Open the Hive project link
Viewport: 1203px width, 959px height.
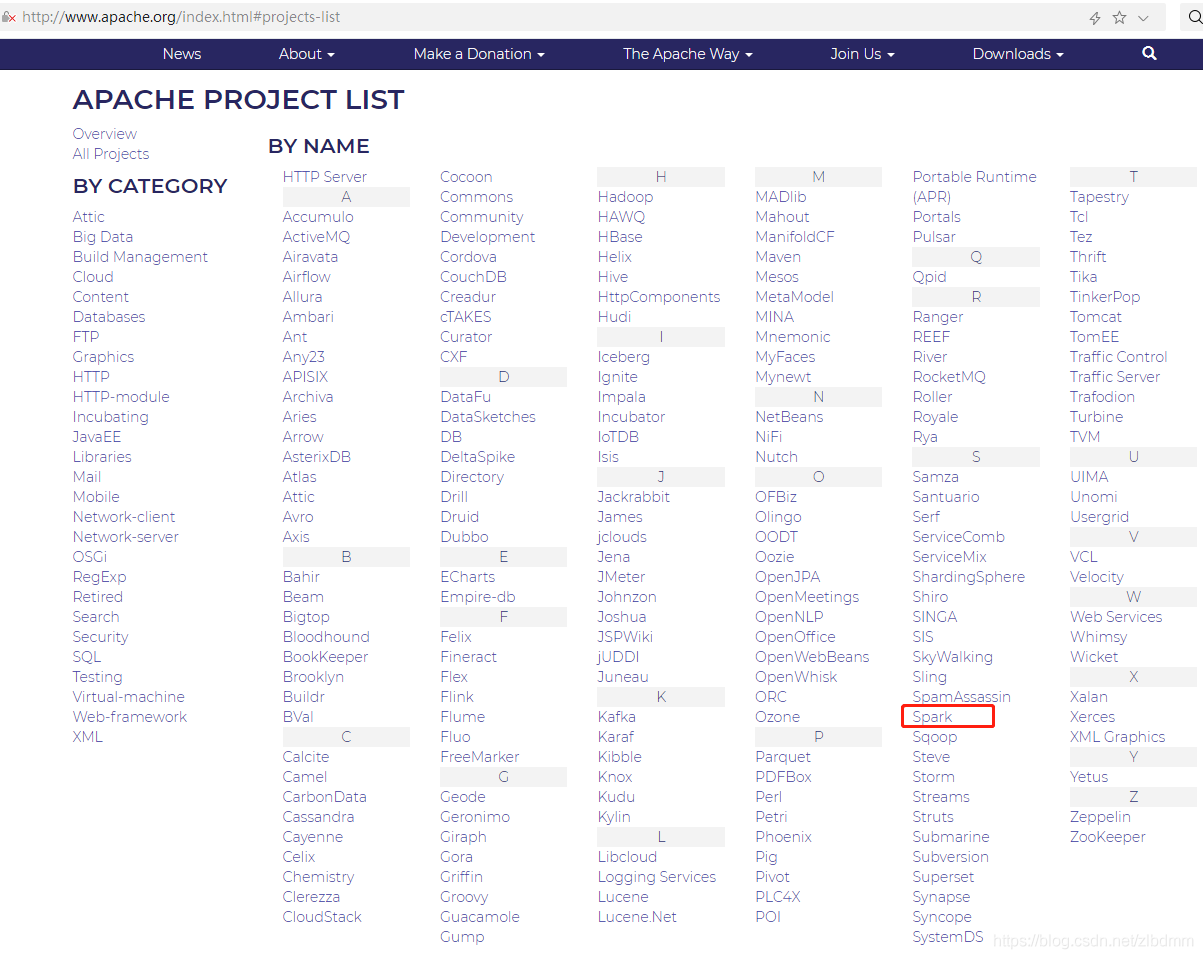(x=613, y=277)
